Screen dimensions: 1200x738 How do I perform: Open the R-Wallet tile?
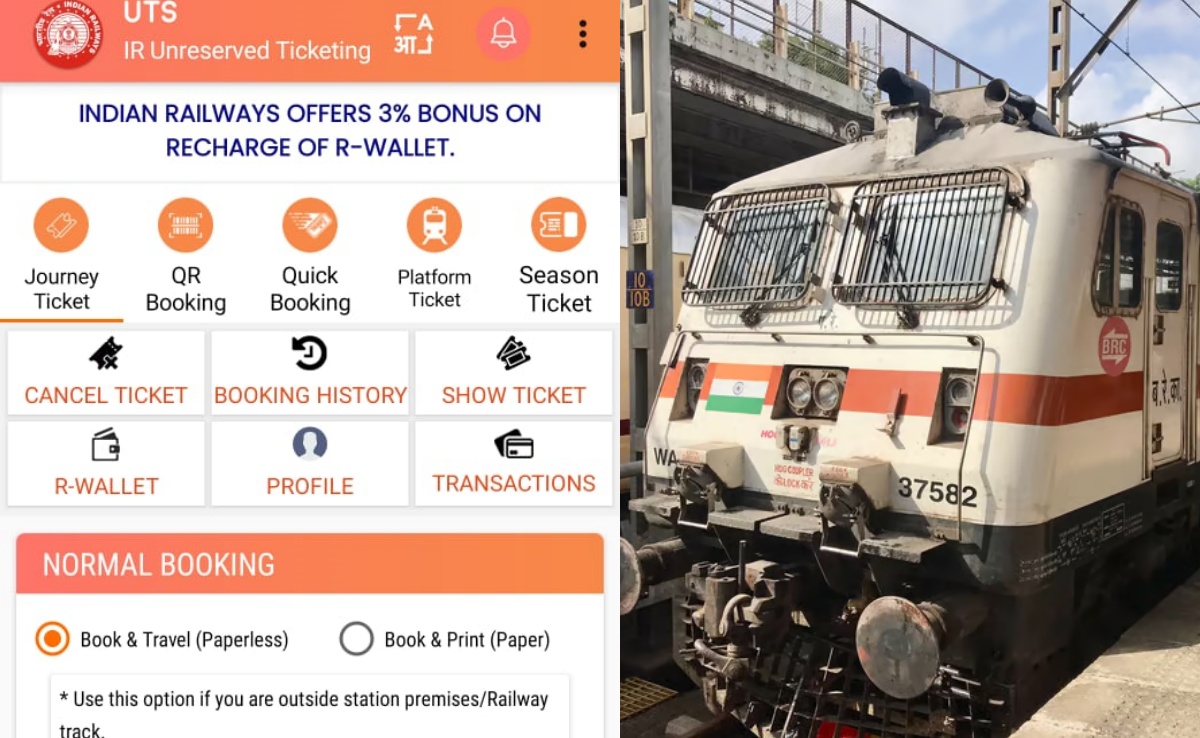coord(106,463)
